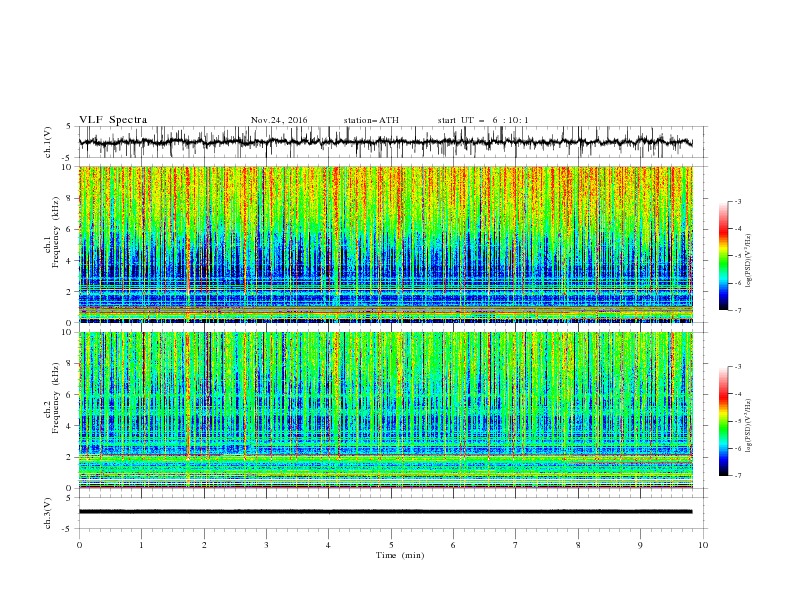Click the ch.1 "Frequency (kHz)" axis label
This screenshot has width=792, height=612.
[56, 233]
